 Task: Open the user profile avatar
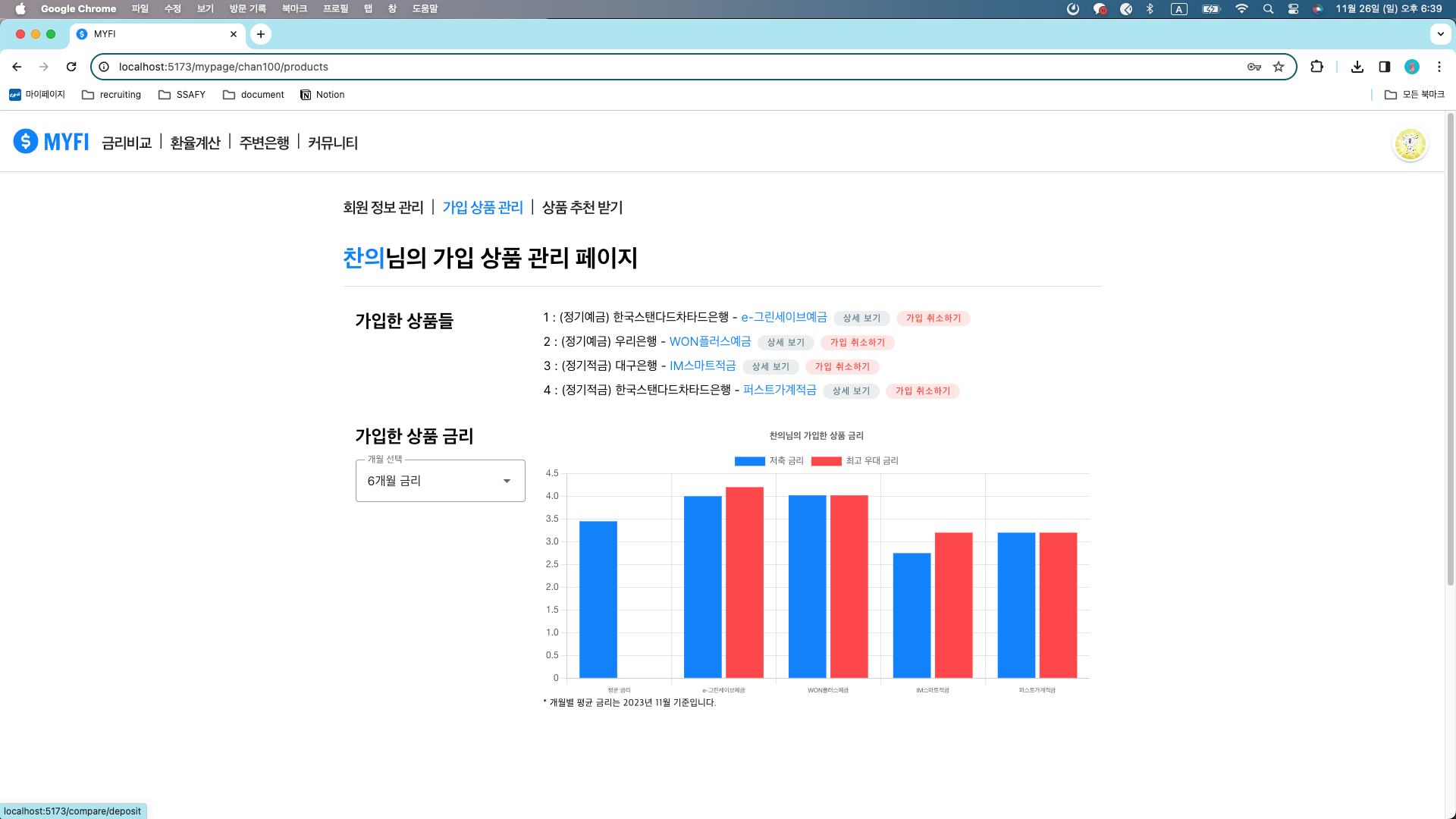point(1410,143)
